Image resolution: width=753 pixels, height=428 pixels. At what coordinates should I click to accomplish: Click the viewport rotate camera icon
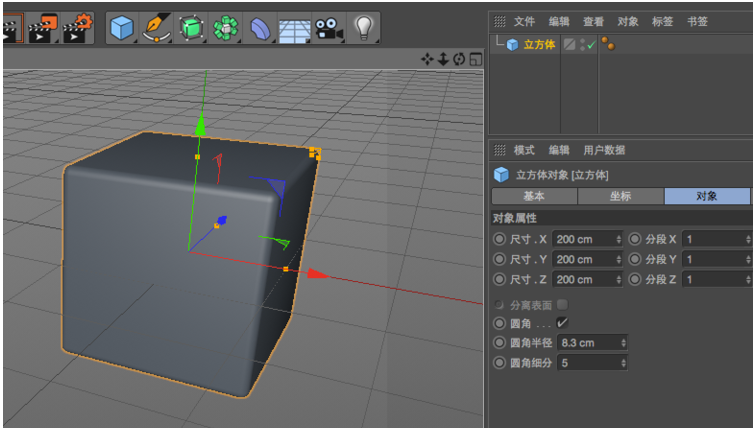[x=459, y=60]
